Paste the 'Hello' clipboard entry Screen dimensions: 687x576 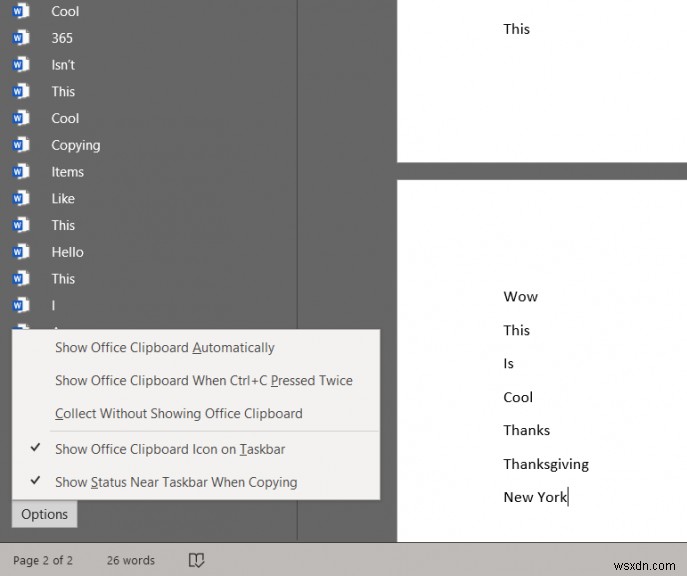[67, 252]
